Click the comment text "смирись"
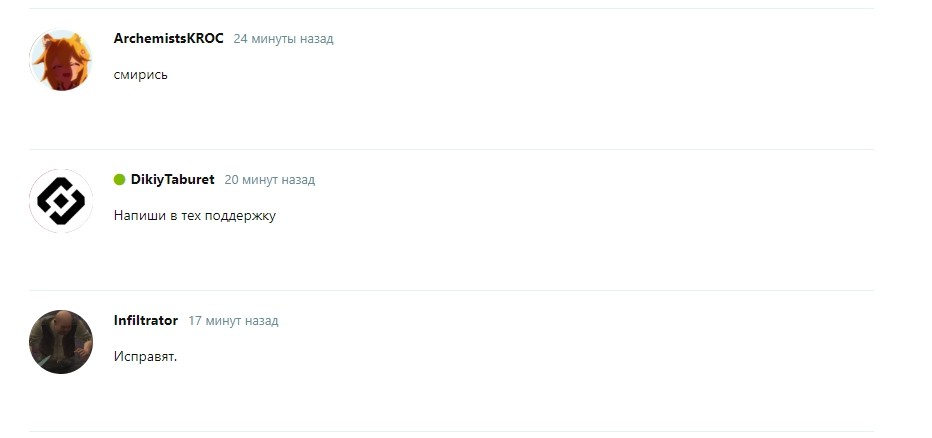 (141, 75)
